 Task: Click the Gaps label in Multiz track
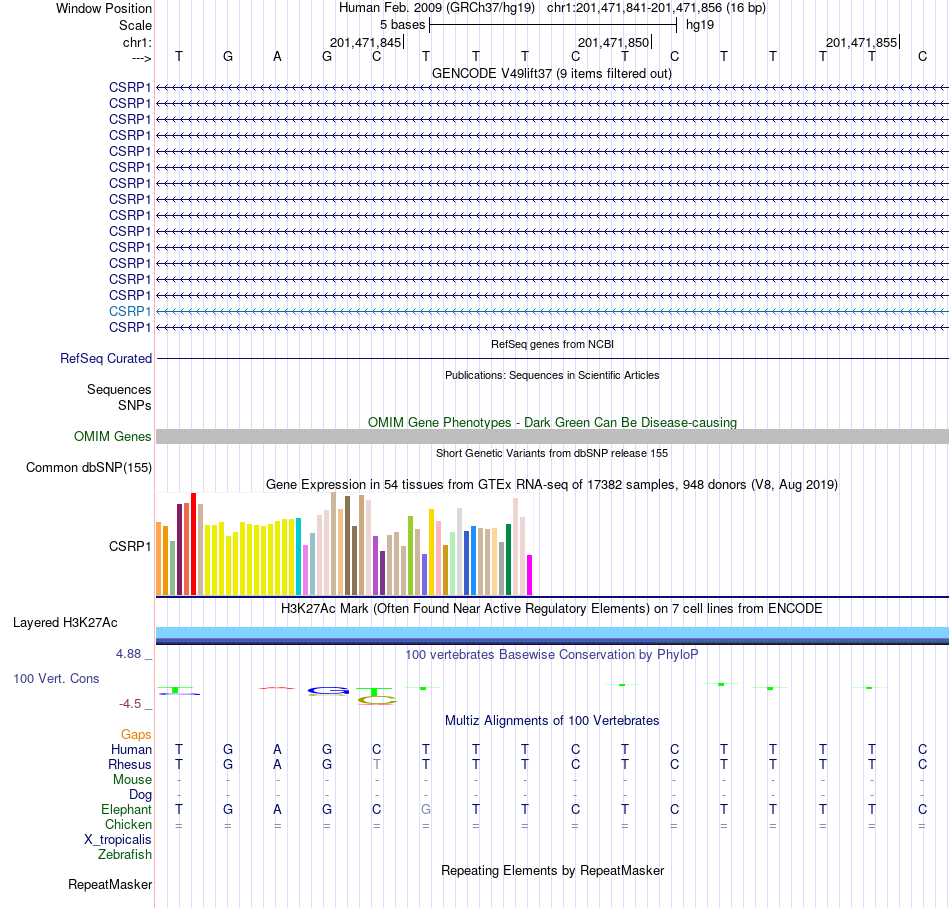pyautogui.click(x=136, y=734)
